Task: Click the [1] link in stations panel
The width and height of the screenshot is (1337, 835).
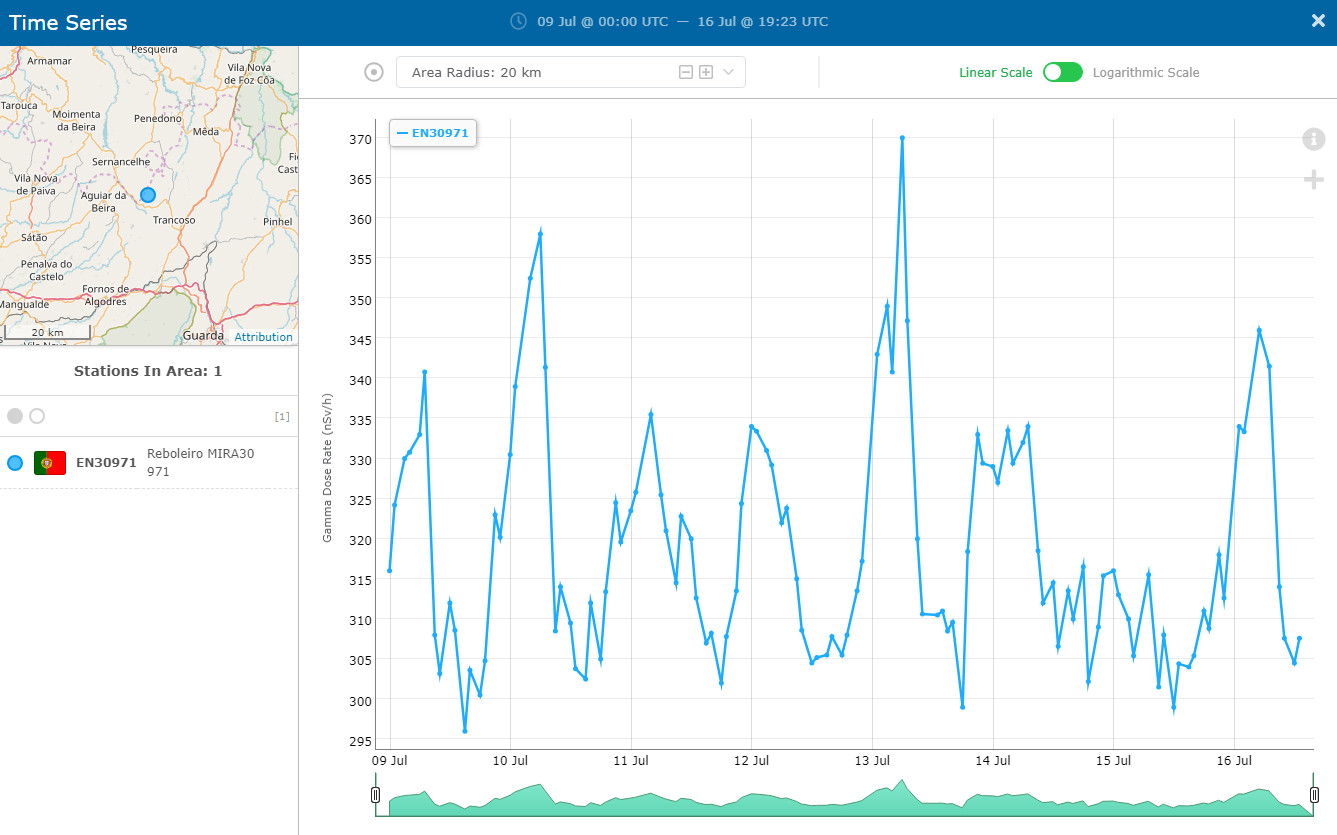Action: [x=282, y=416]
